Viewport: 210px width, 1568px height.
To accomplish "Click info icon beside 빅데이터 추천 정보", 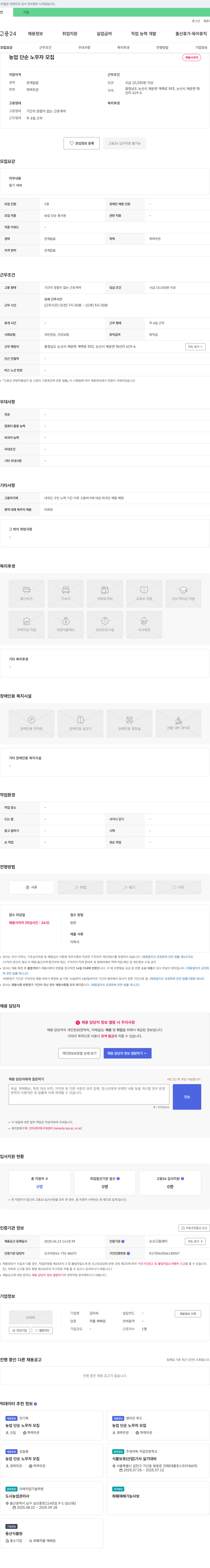I will 35,1404.
